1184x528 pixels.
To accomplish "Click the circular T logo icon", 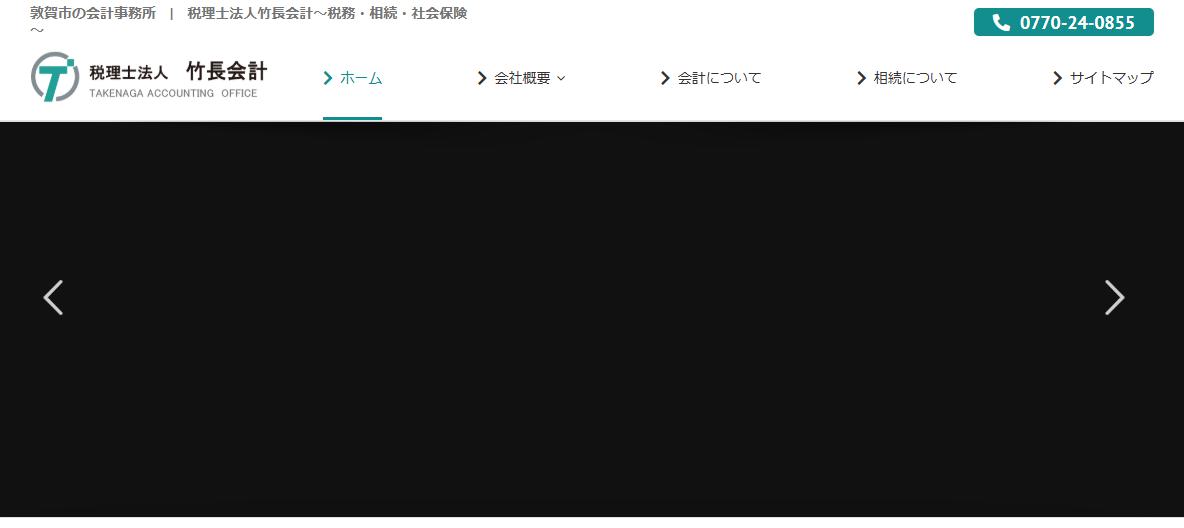I will (55, 77).
